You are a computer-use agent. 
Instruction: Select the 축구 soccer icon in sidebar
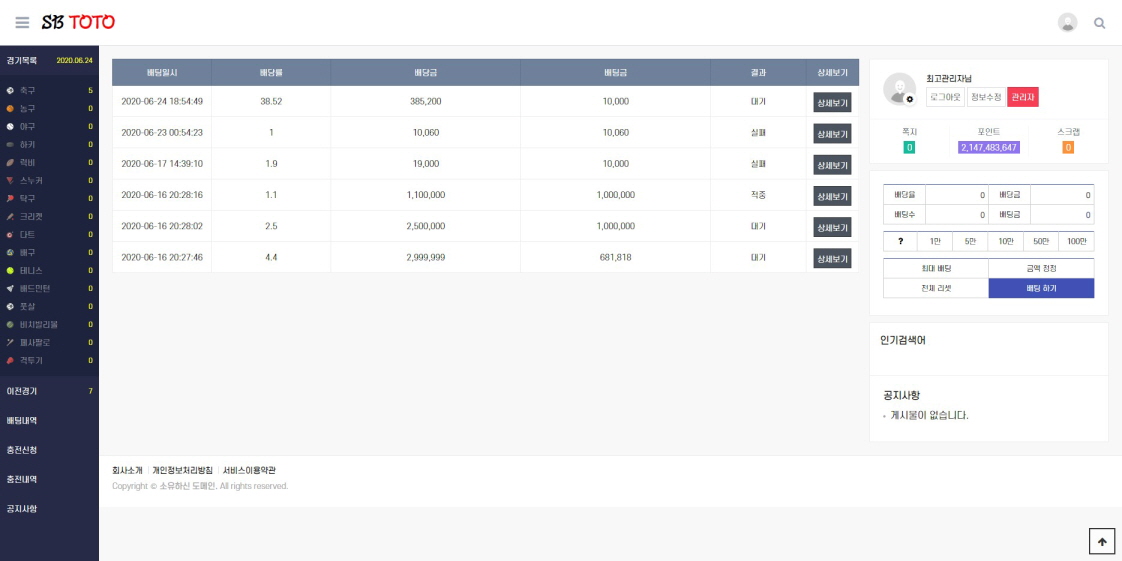[10, 91]
